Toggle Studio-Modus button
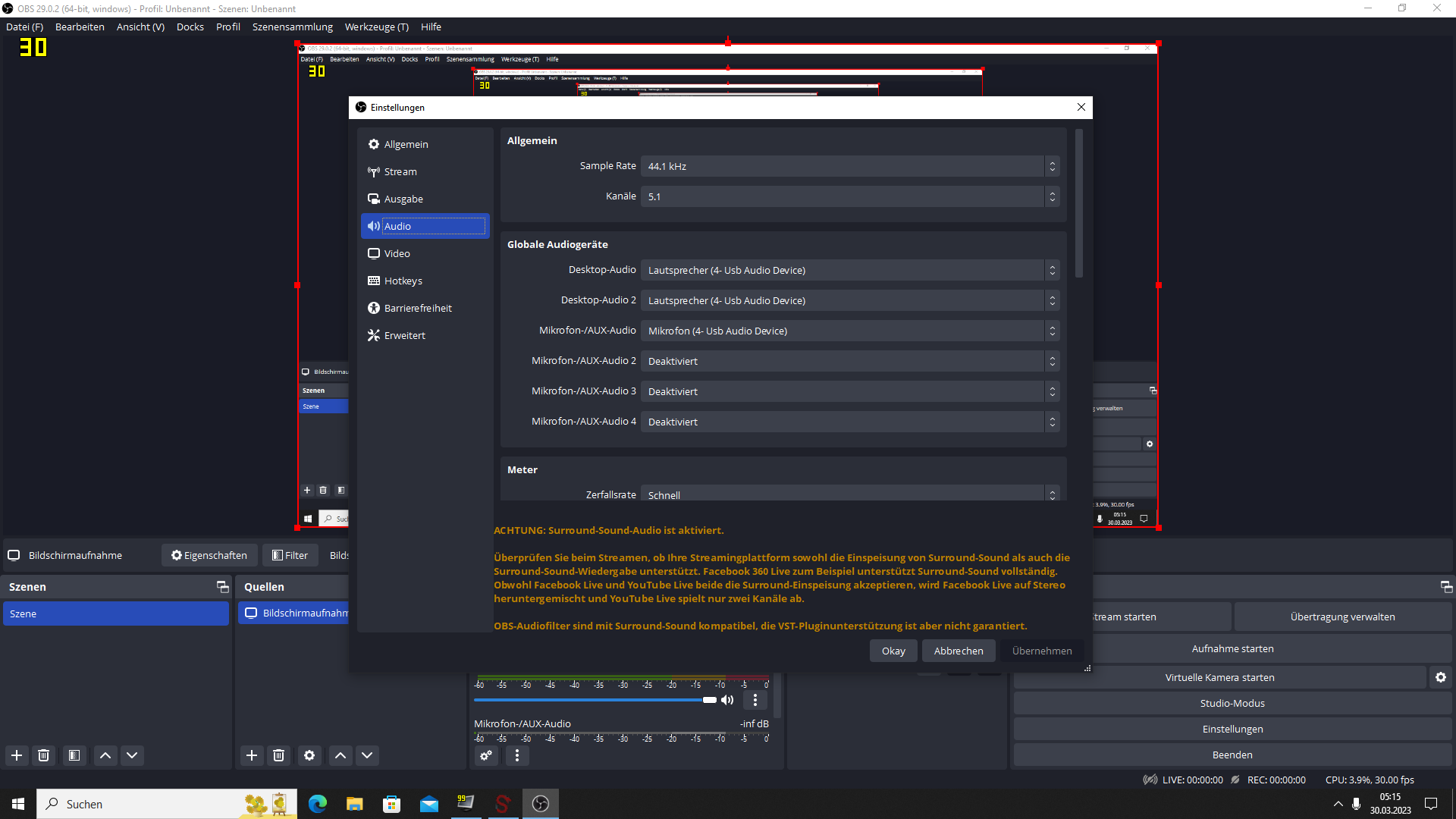The width and height of the screenshot is (1456, 819). [x=1232, y=703]
